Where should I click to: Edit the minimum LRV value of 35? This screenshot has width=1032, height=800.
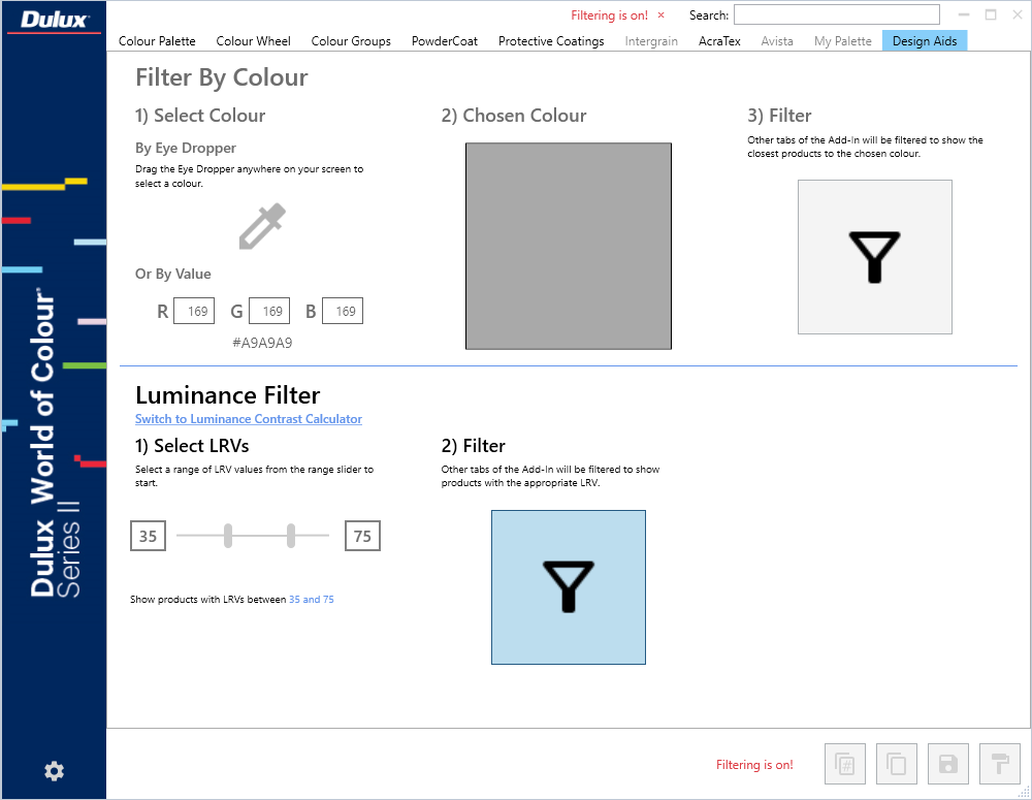pyautogui.click(x=147, y=535)
